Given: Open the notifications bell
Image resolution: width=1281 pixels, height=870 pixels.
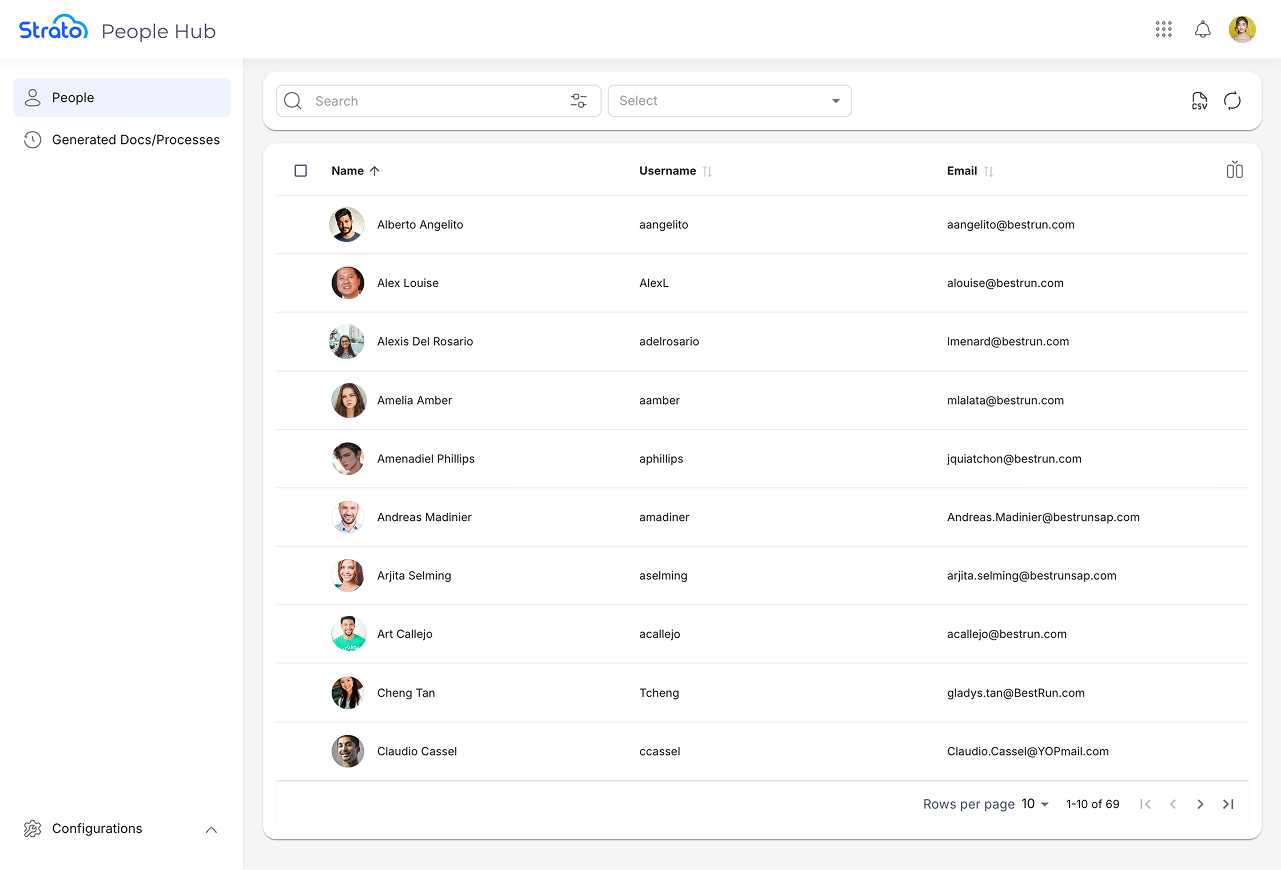Looking at the screenshot, I should pyautogui.click(x=1203, y=30).
